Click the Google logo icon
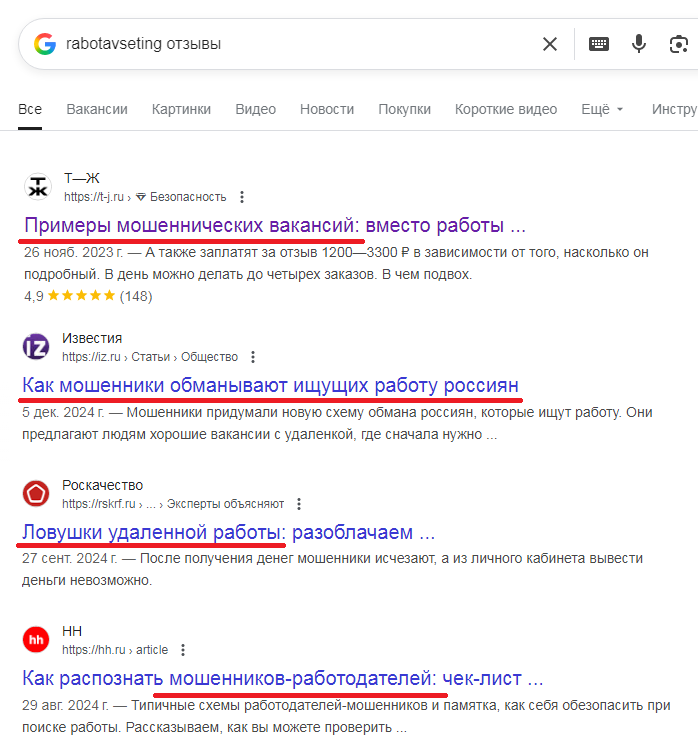The height and width of the screenshot is (749, 698). (44, 44)
